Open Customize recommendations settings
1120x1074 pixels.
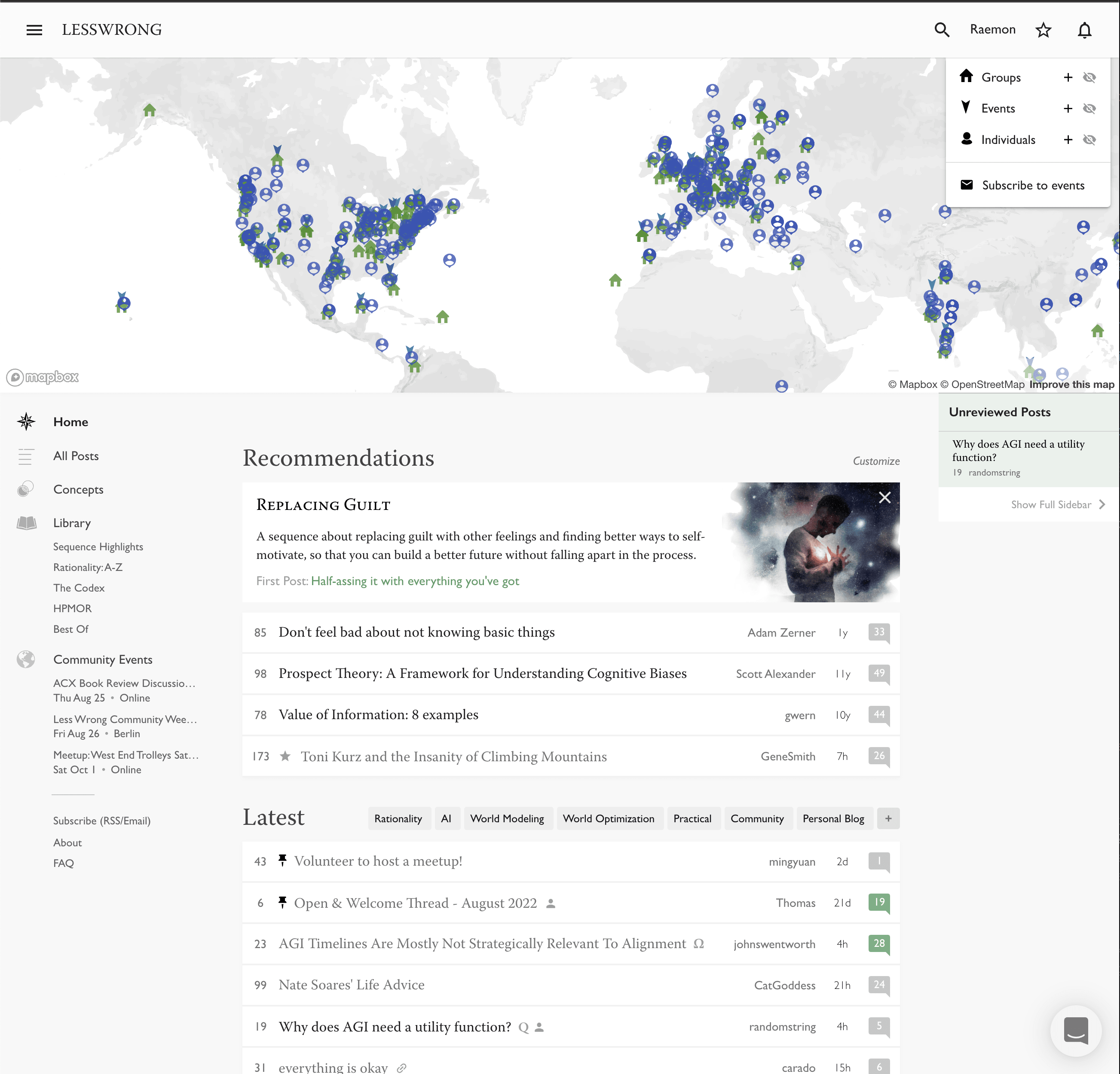(x=876, y=461)
